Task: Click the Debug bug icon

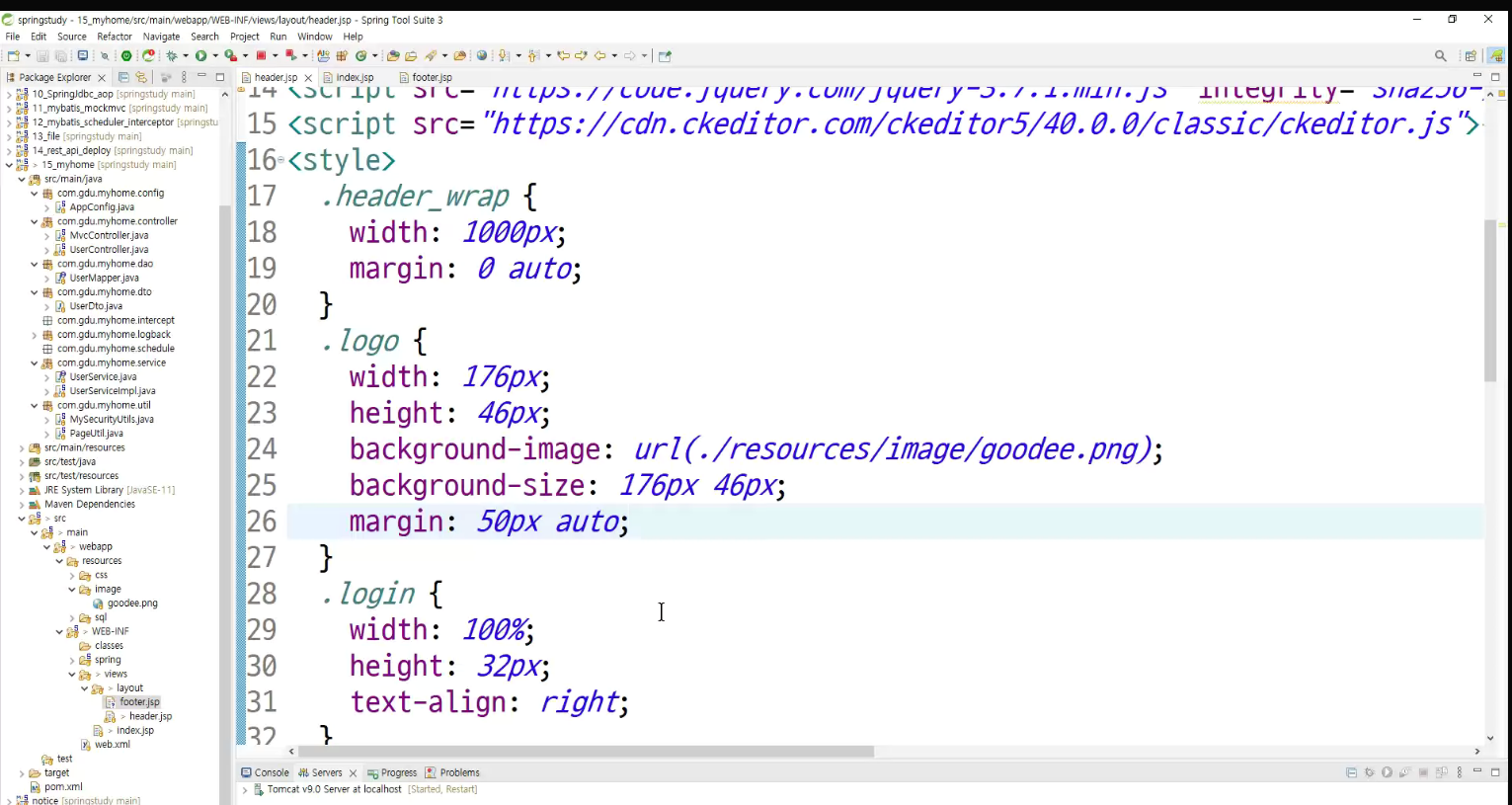Action: [x=172, y=56]
